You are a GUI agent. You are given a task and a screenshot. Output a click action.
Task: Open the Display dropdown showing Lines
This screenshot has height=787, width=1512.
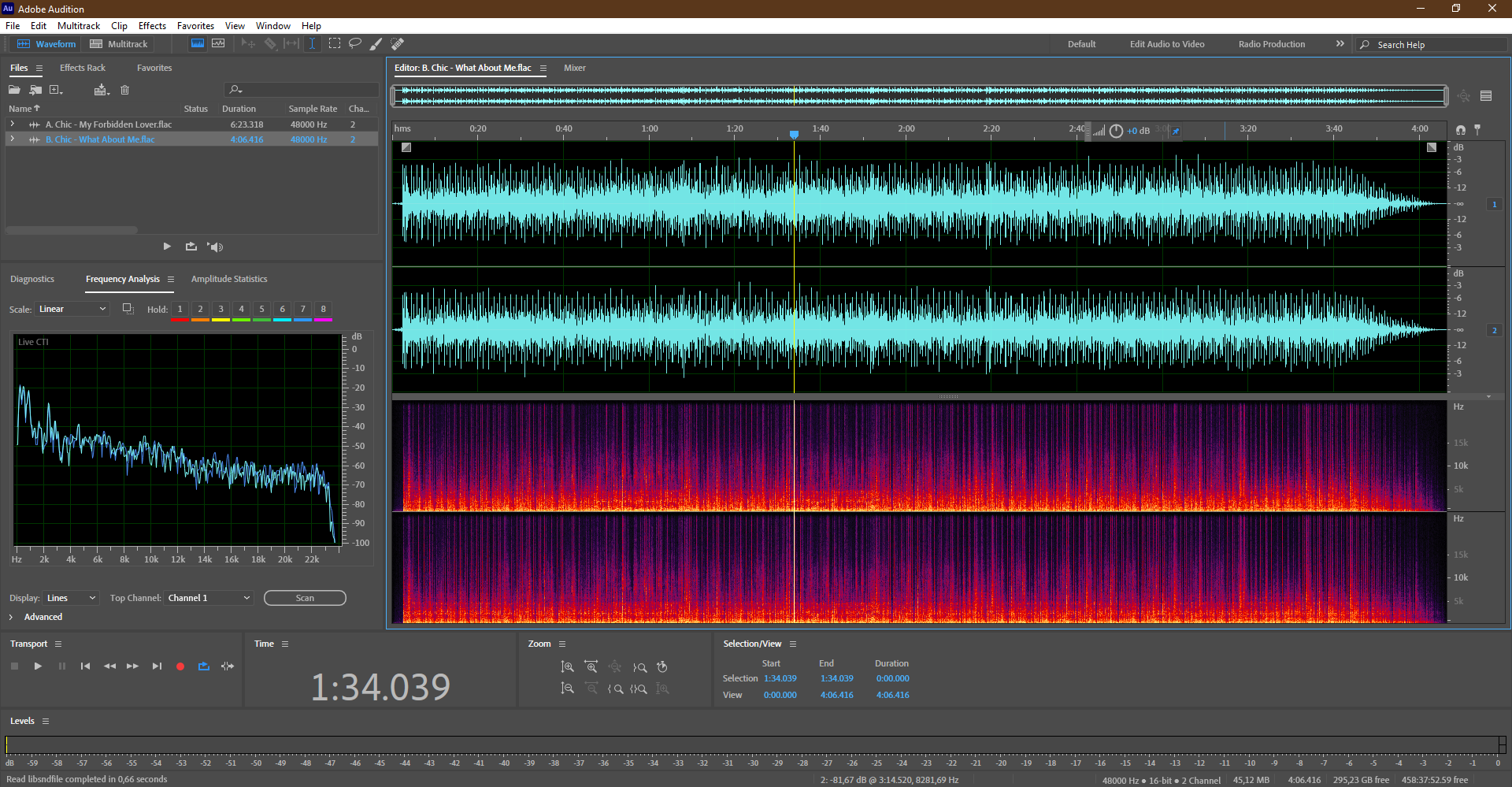point(71,598)
